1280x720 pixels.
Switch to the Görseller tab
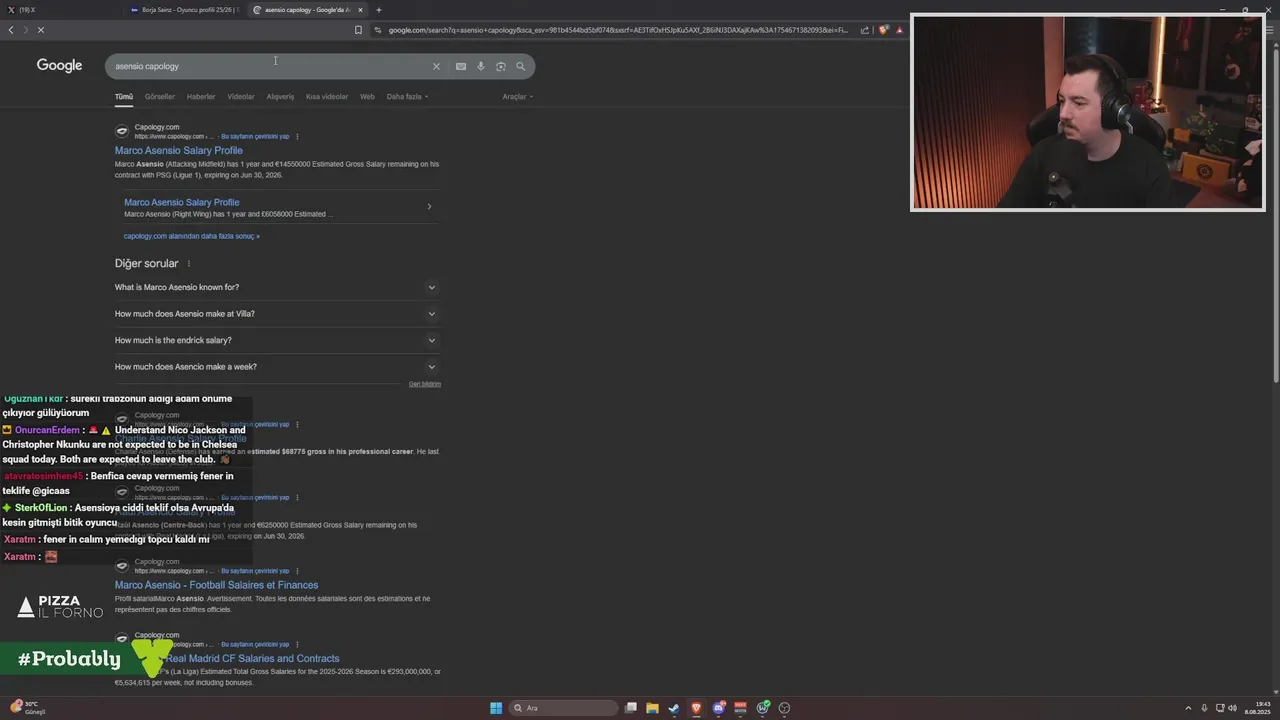[x=160, y=97]
